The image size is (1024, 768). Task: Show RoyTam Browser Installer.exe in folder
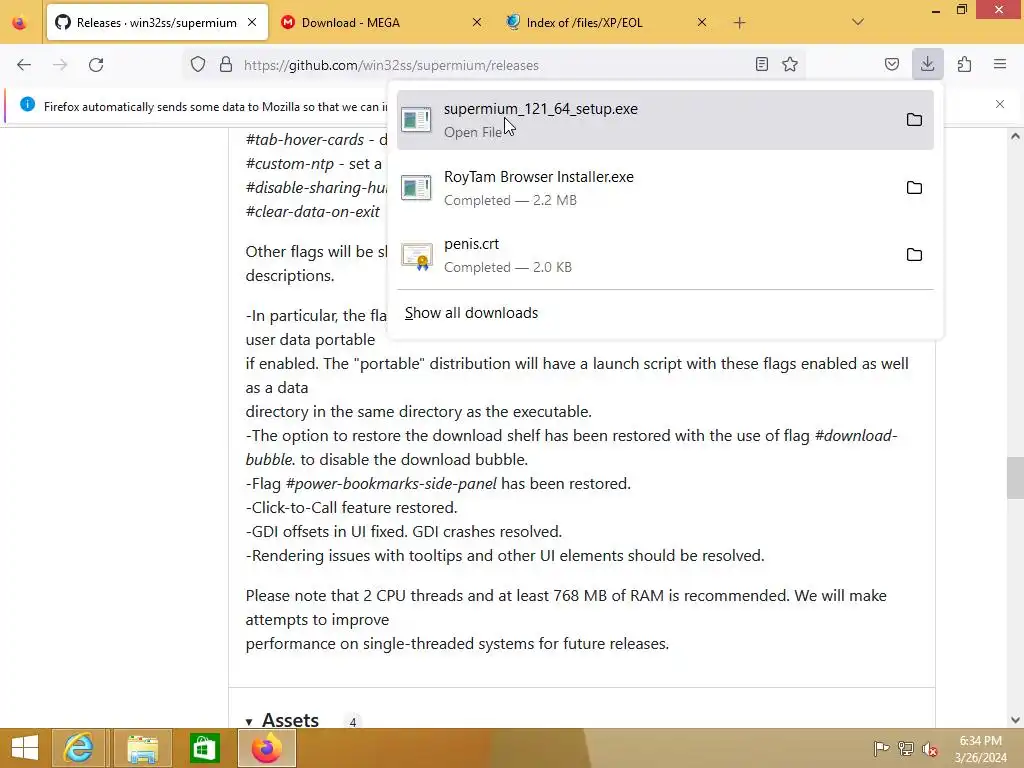pos(914,187)
